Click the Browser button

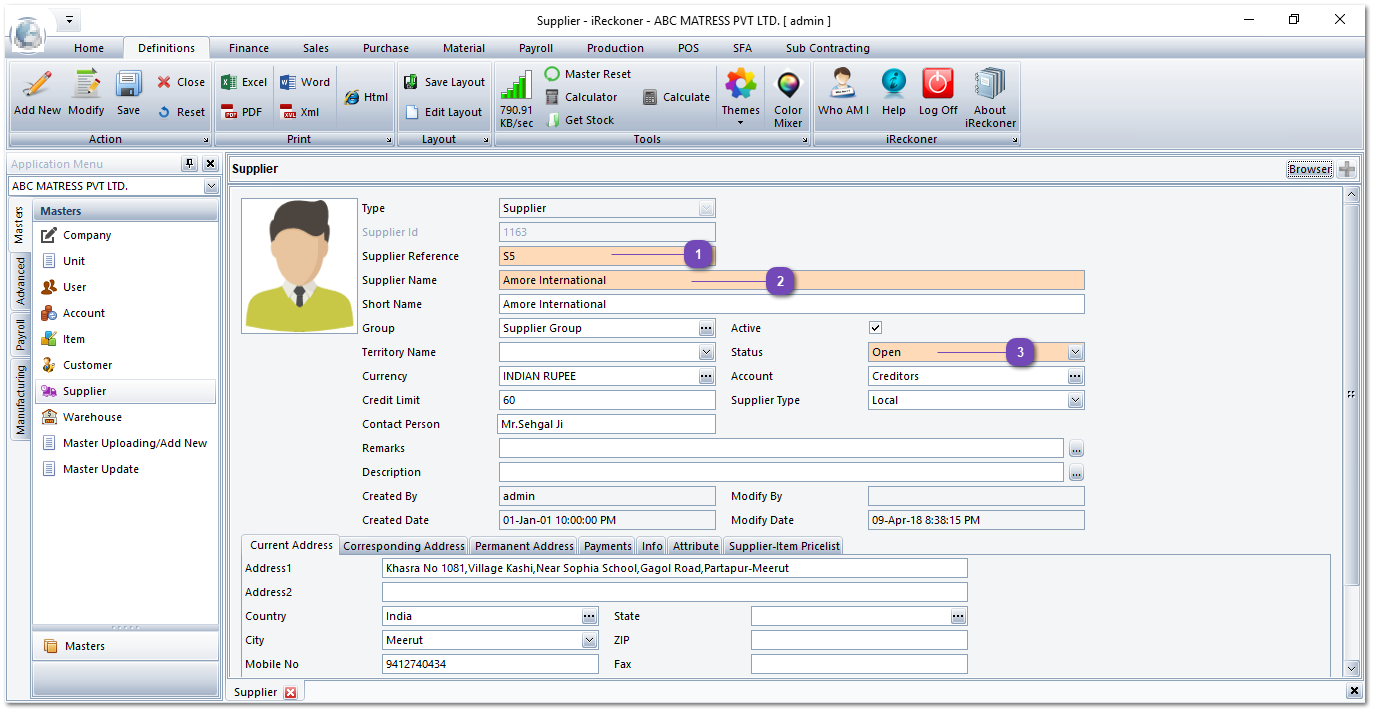(1309, 169)
